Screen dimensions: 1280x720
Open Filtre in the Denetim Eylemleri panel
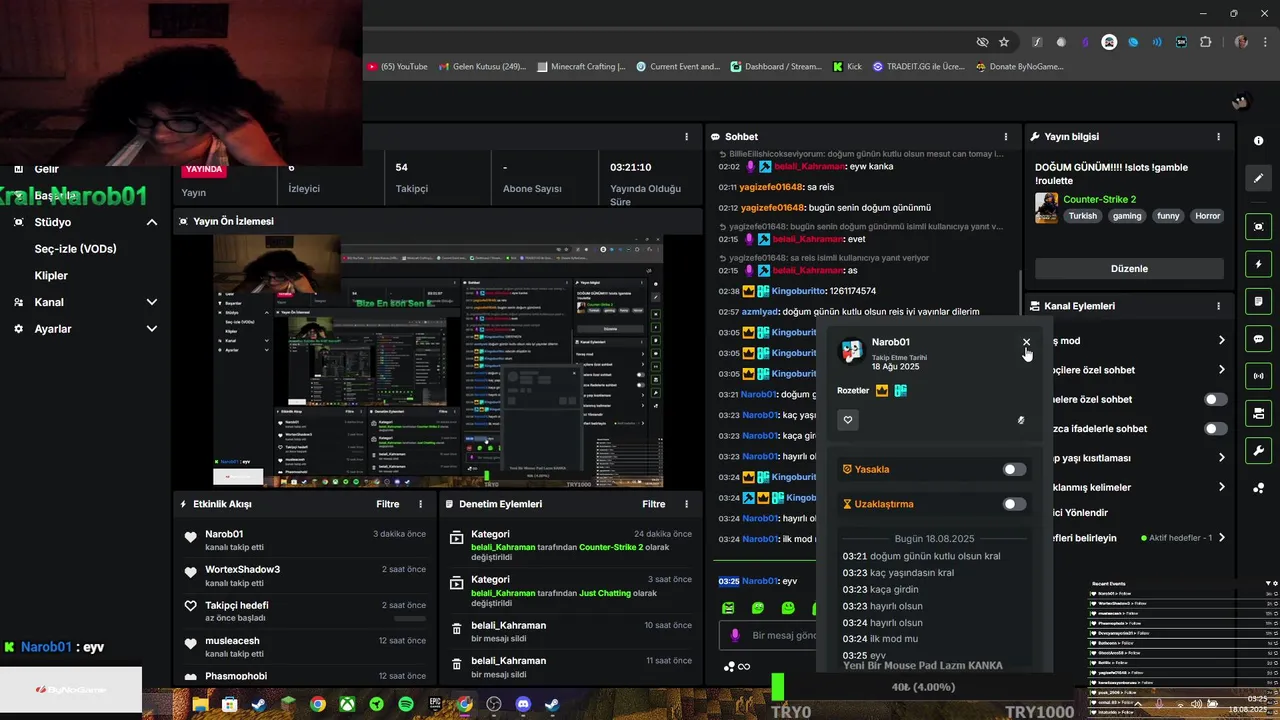653,504
